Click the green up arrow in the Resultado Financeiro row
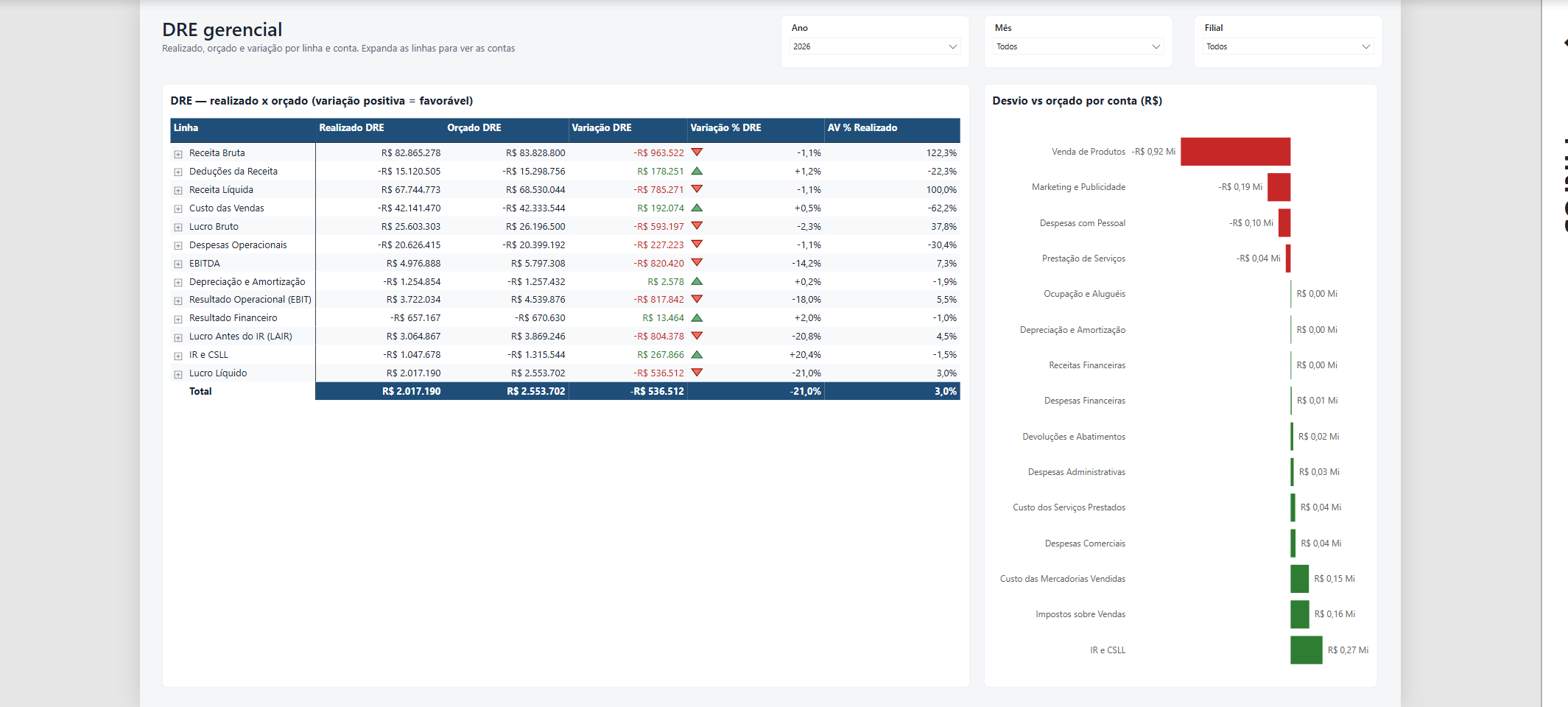The image size is (1568, 707). point(697,317)
